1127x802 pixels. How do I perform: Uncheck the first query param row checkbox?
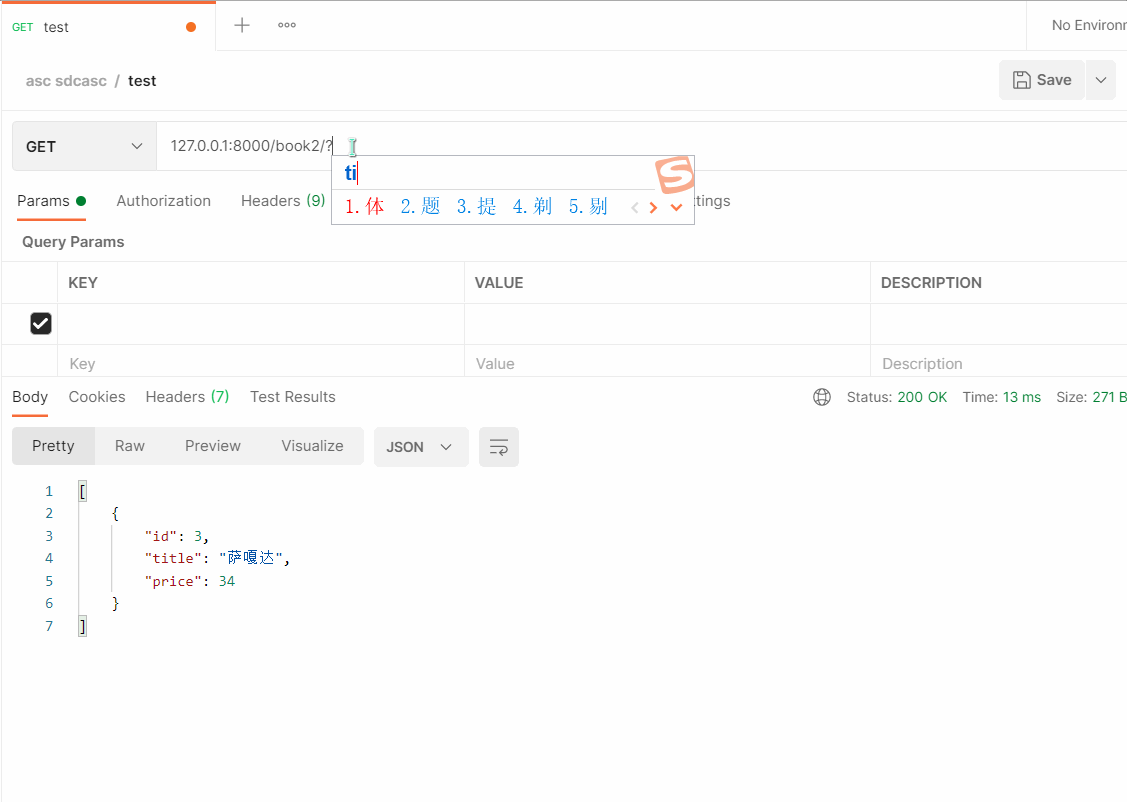point(41,323)
